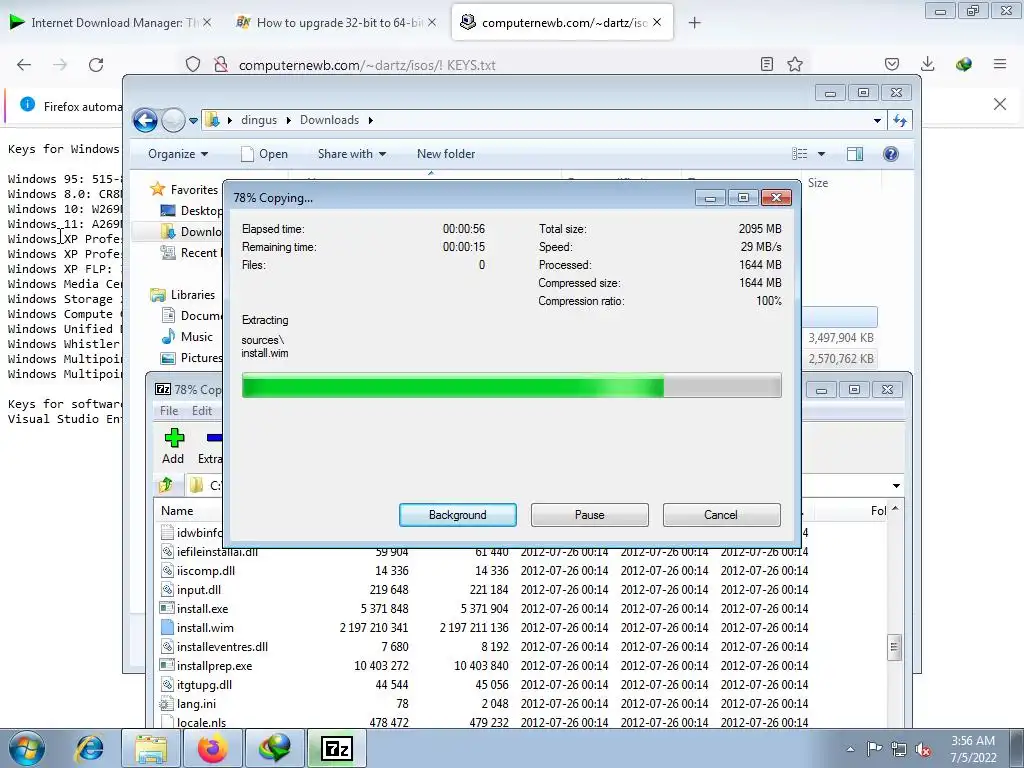Click dingus in Explorer breadcrumb

(x=259, y=120)
